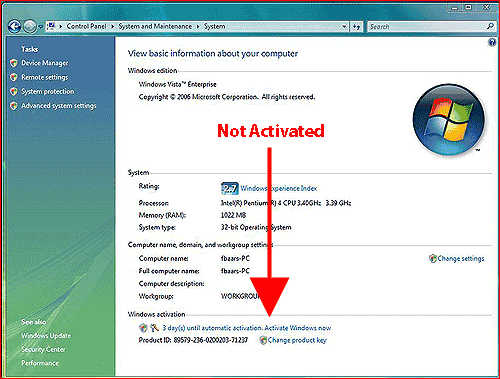500x379 pixels.
Task: Click the shield icon beside activation link
Action: tap(143, 328)
